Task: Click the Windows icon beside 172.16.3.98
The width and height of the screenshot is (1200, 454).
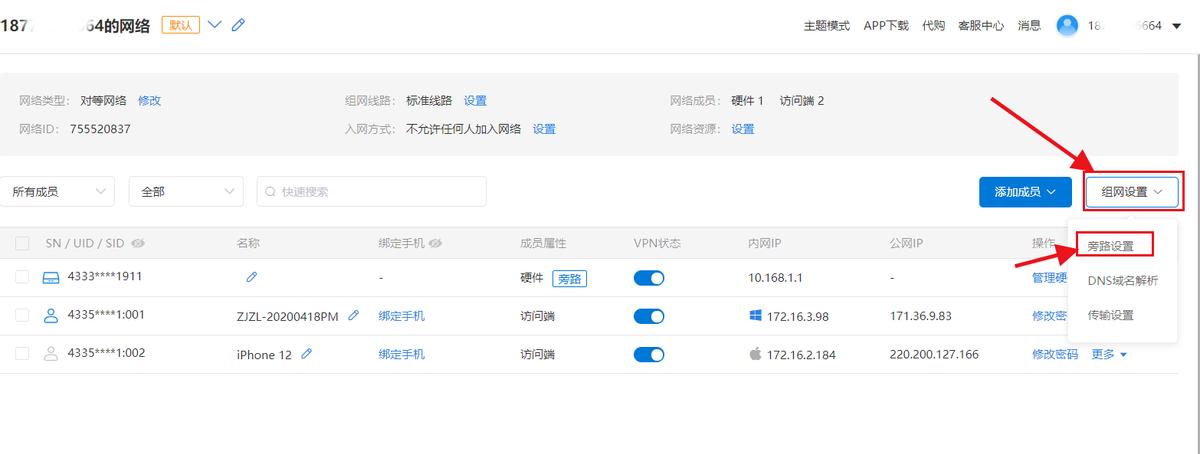Action: point(755,316)
